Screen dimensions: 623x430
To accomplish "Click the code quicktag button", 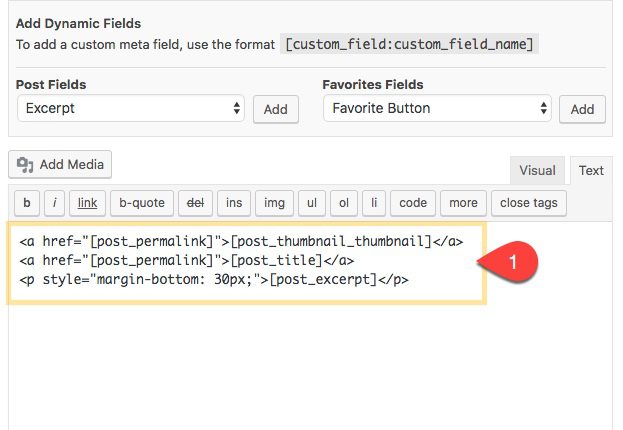I will click(413, 203).
